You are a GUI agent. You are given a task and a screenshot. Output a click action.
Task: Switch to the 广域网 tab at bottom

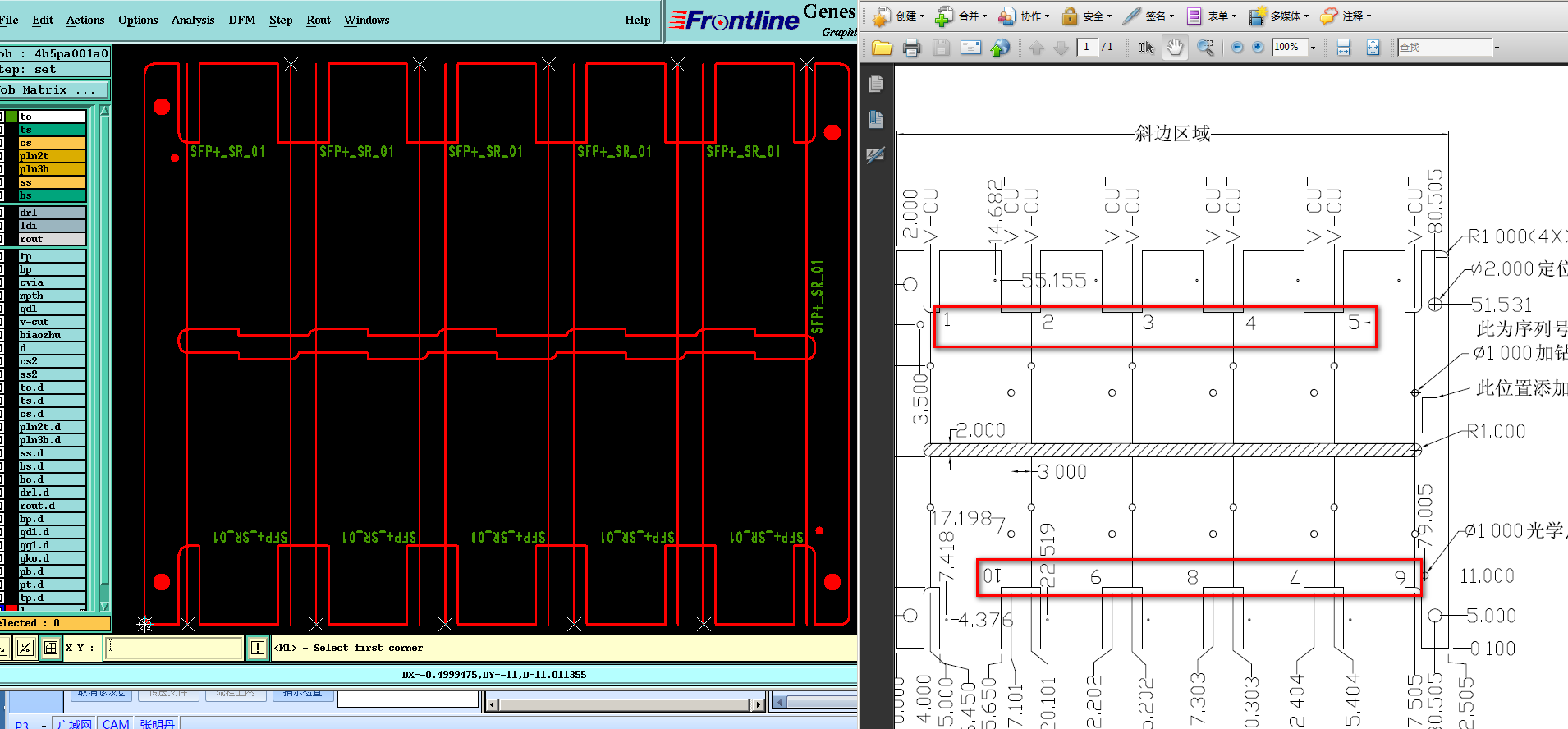pos(75,723)
